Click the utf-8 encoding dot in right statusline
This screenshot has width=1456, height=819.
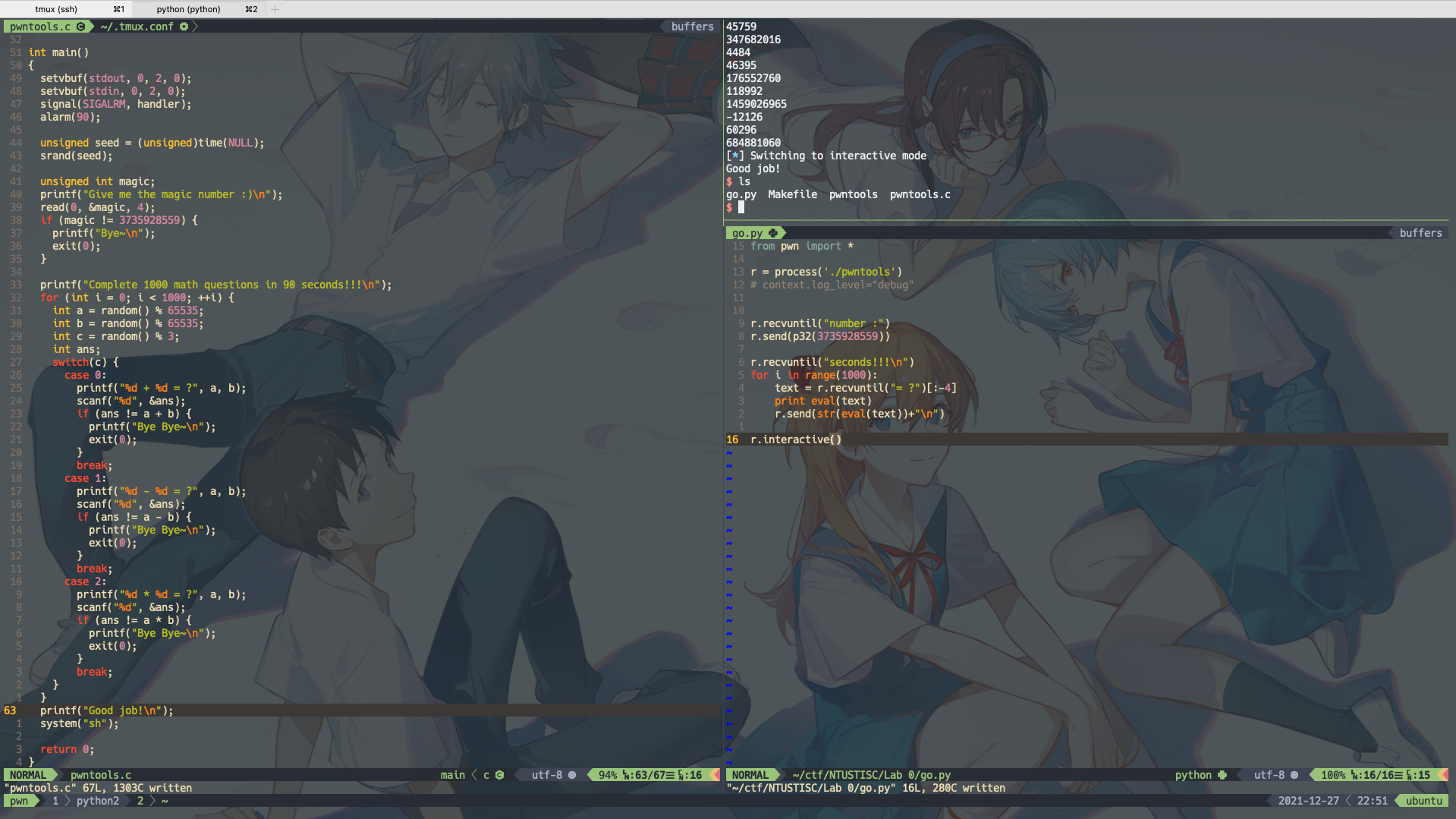click(1294, 775)
